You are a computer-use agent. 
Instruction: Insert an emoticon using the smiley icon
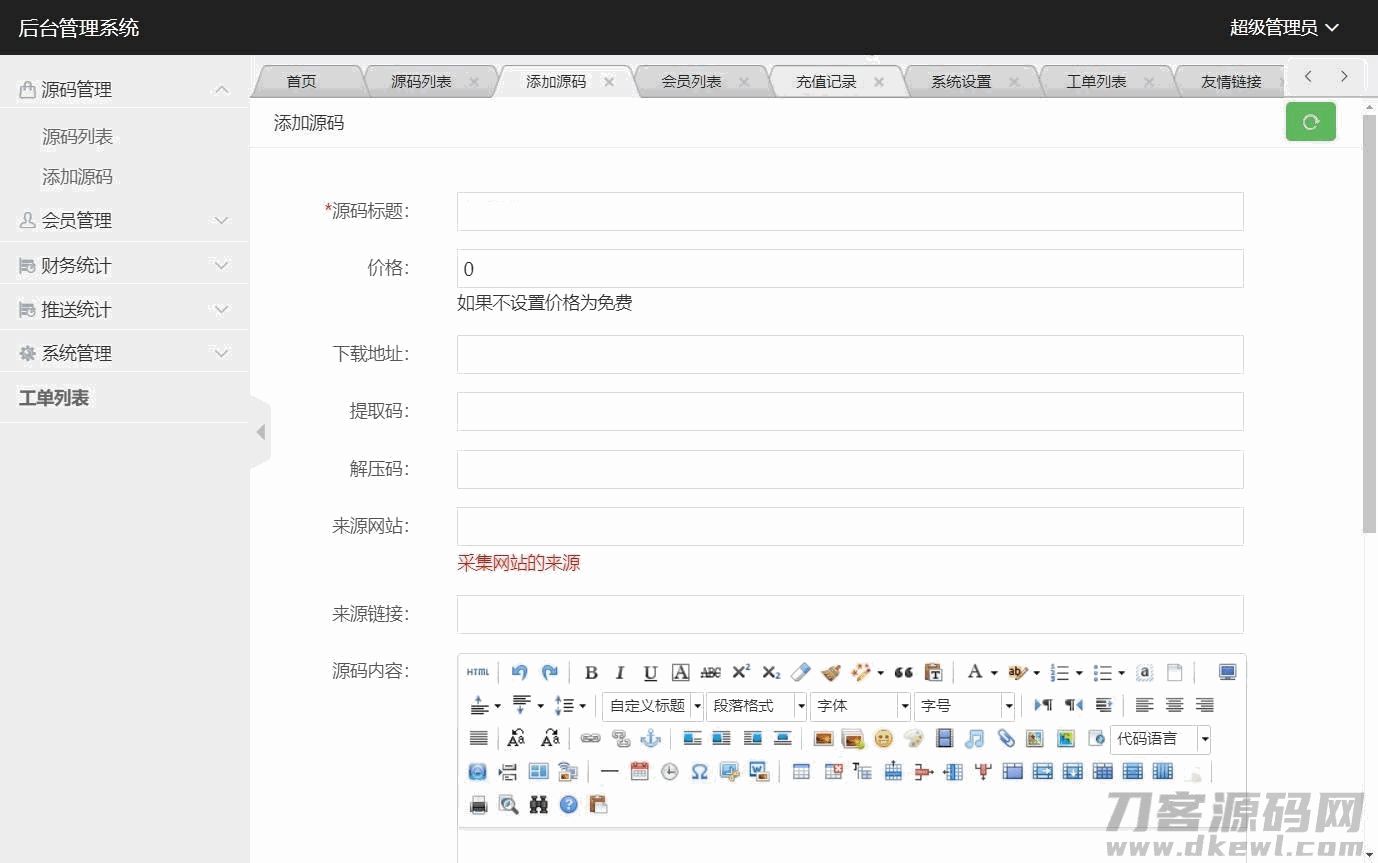(883, 739)
